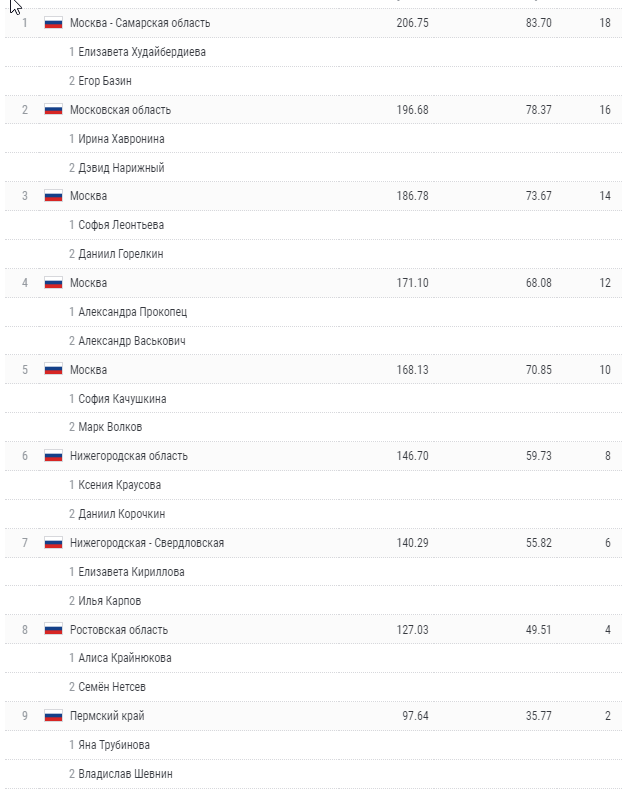Click on skater Ксения Краусова
The image size is (625, 790).
pos(119,485)
